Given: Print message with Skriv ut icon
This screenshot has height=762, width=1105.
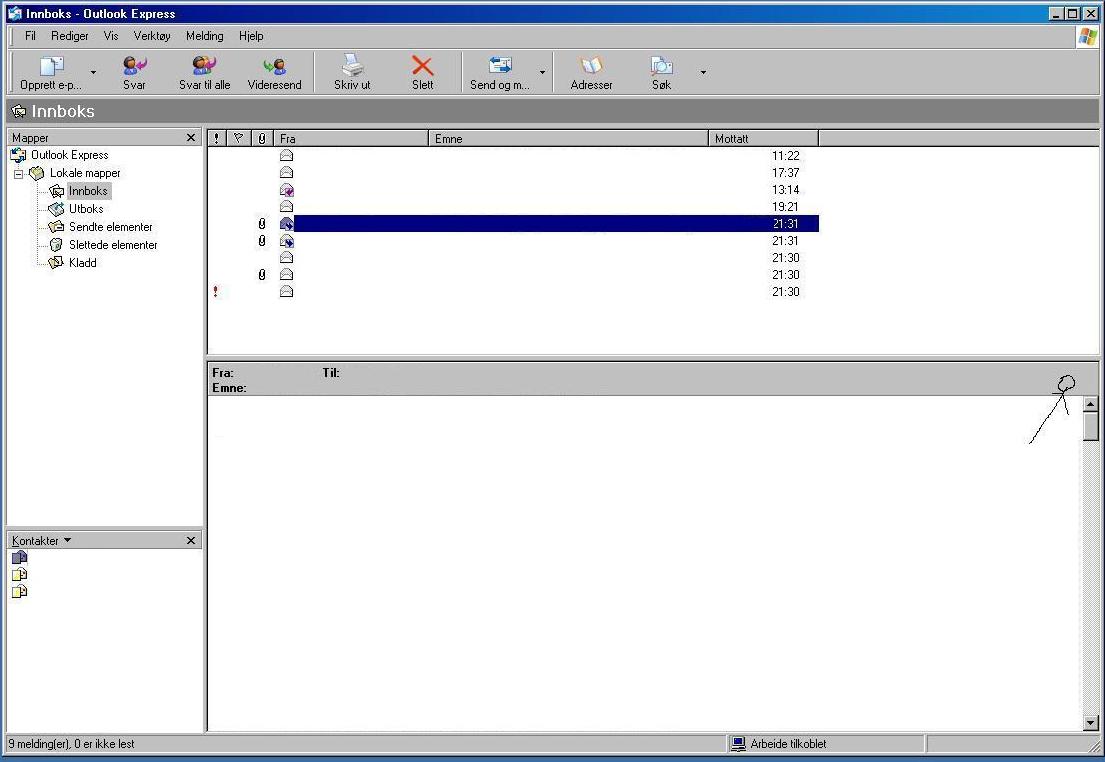Looking at the screenshot, I should click(x=352, y=68).
